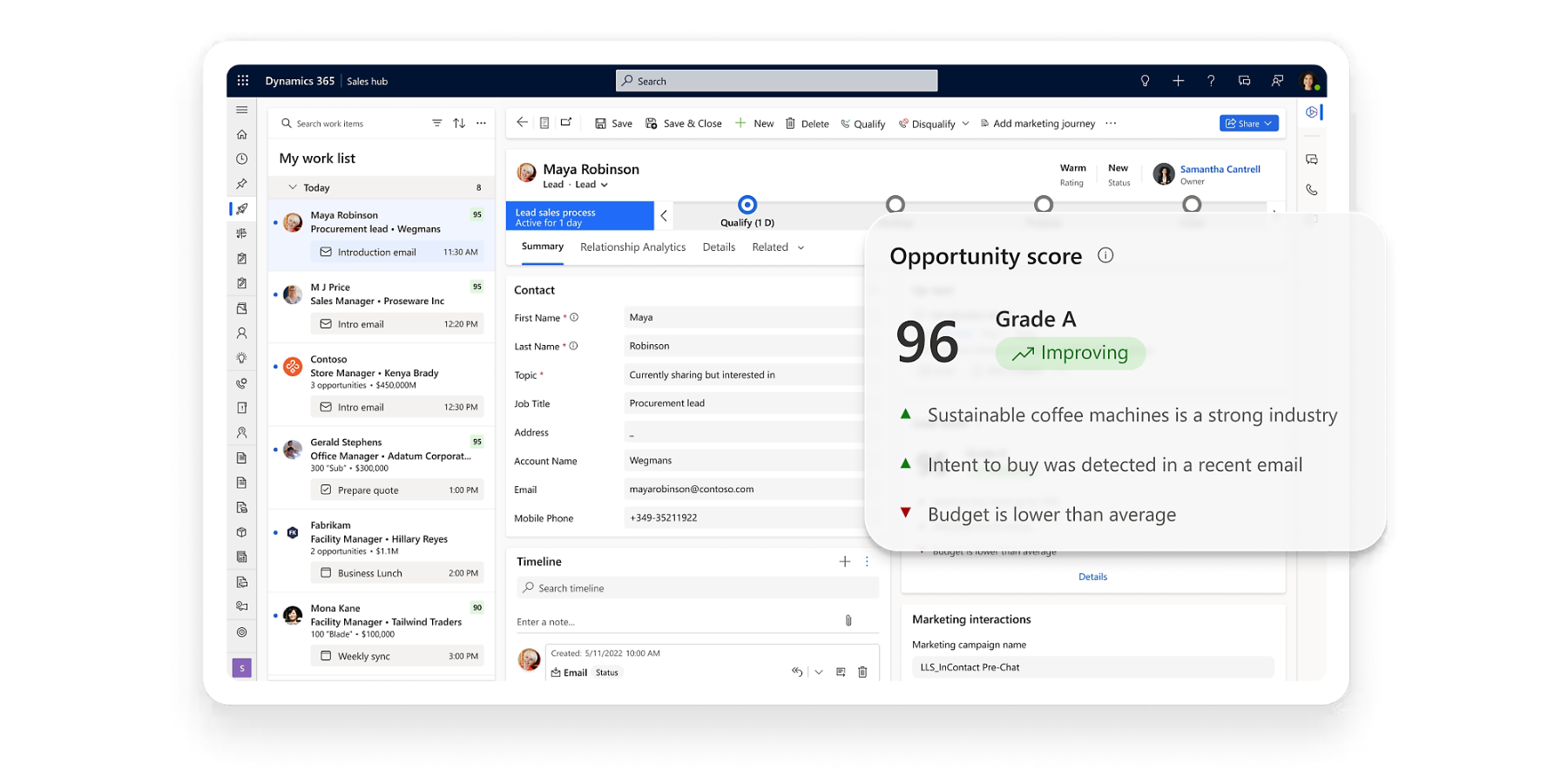Open the Disqualify dropdown arrow
Viewport: 1568px width, 784px height.
point(965,124)
